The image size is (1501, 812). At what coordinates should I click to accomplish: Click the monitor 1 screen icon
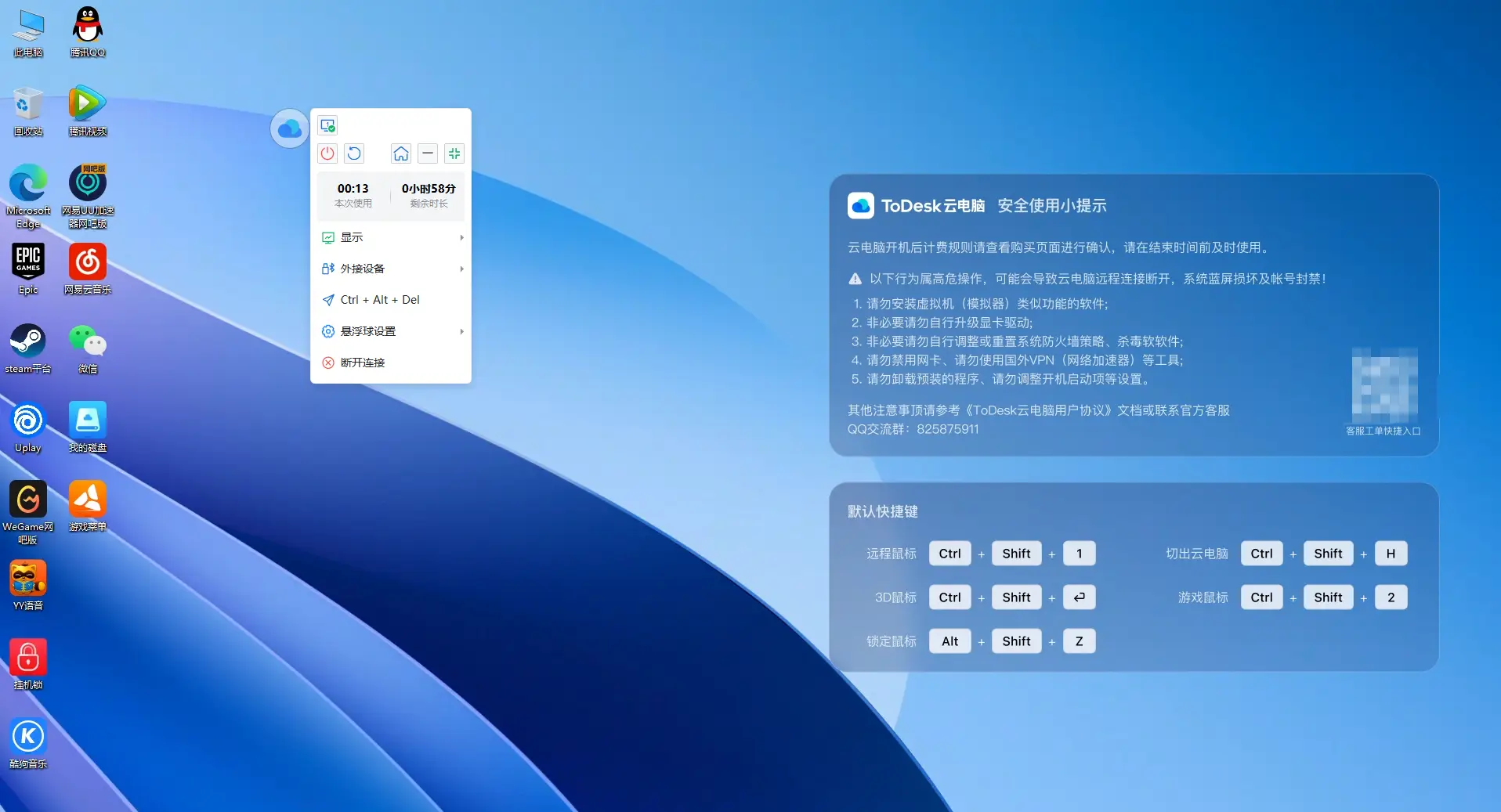[x=328, y=125]
